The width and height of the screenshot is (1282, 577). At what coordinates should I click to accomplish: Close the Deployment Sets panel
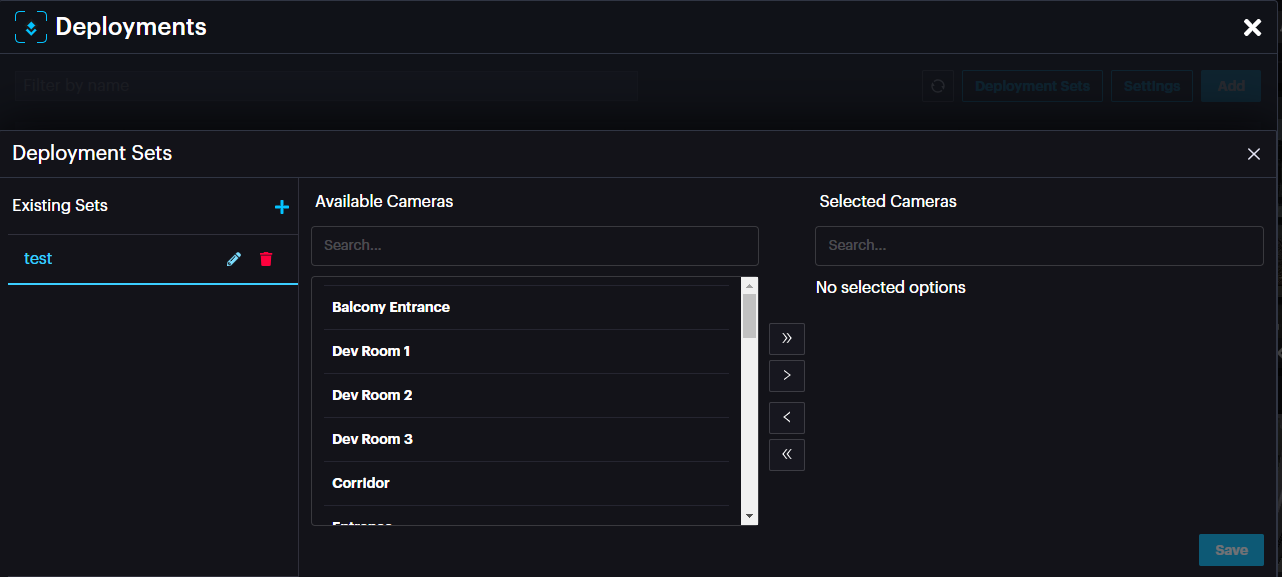point(1253,154)
